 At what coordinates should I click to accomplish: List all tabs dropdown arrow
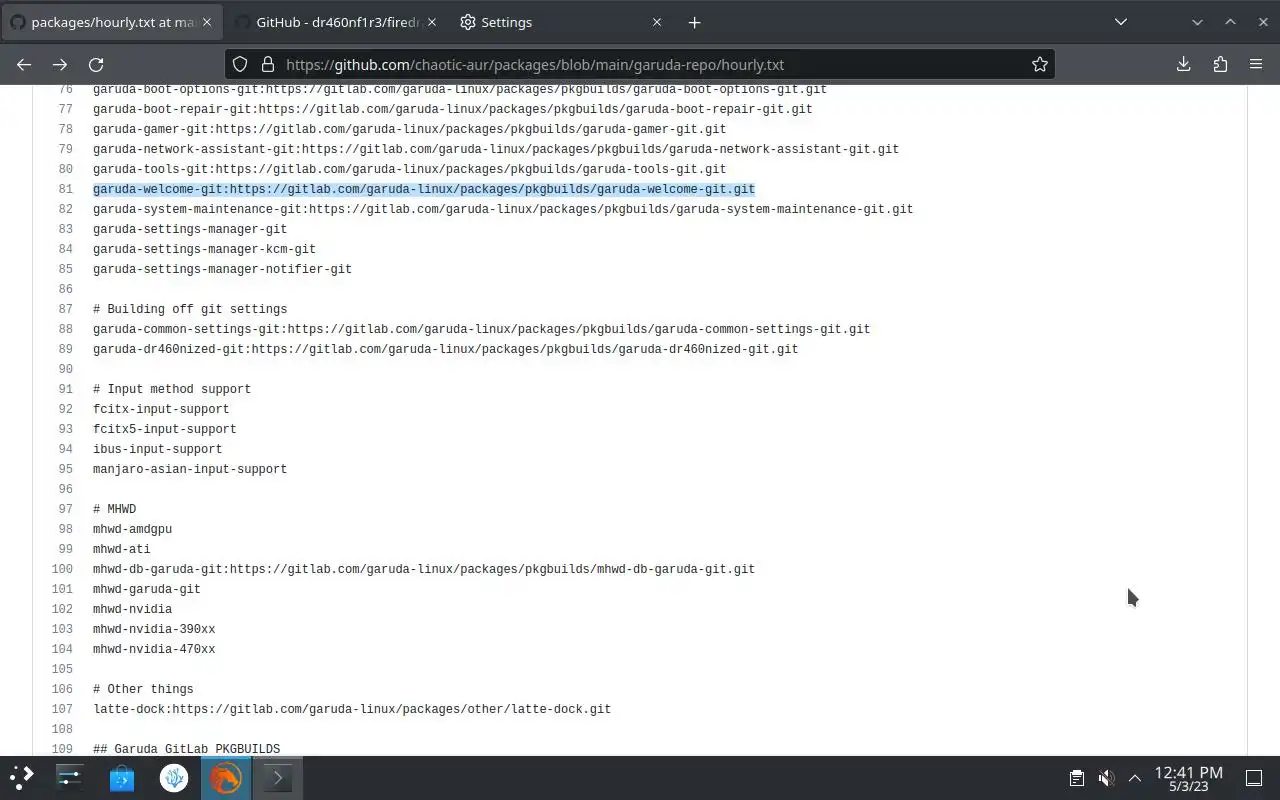tap(1121, 22)
